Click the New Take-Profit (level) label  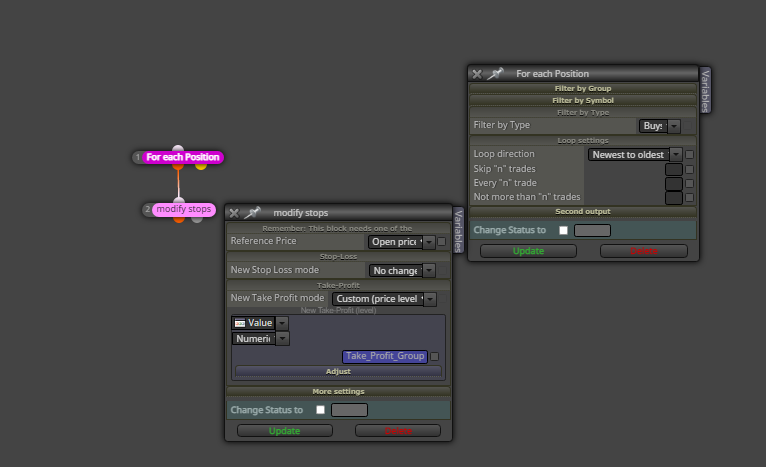(338, 311)
